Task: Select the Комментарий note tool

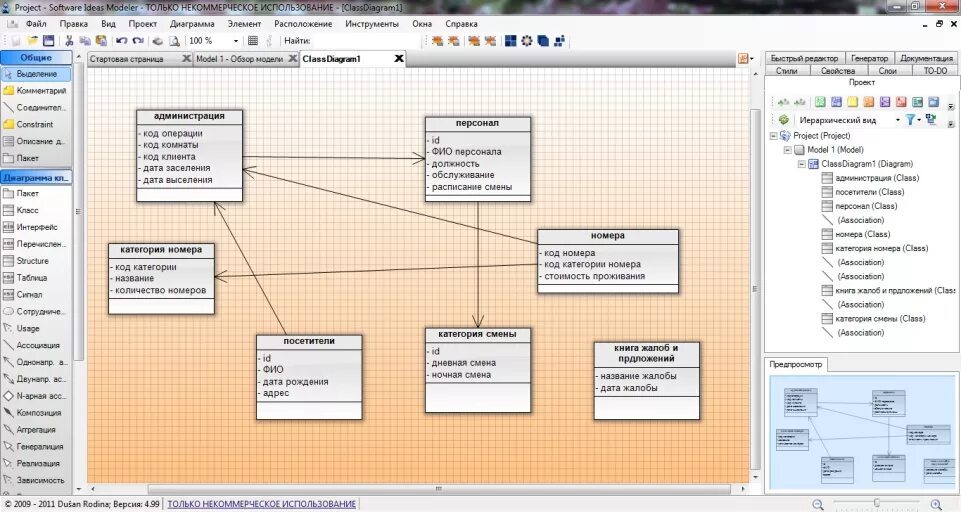Action: coord(36,90)
